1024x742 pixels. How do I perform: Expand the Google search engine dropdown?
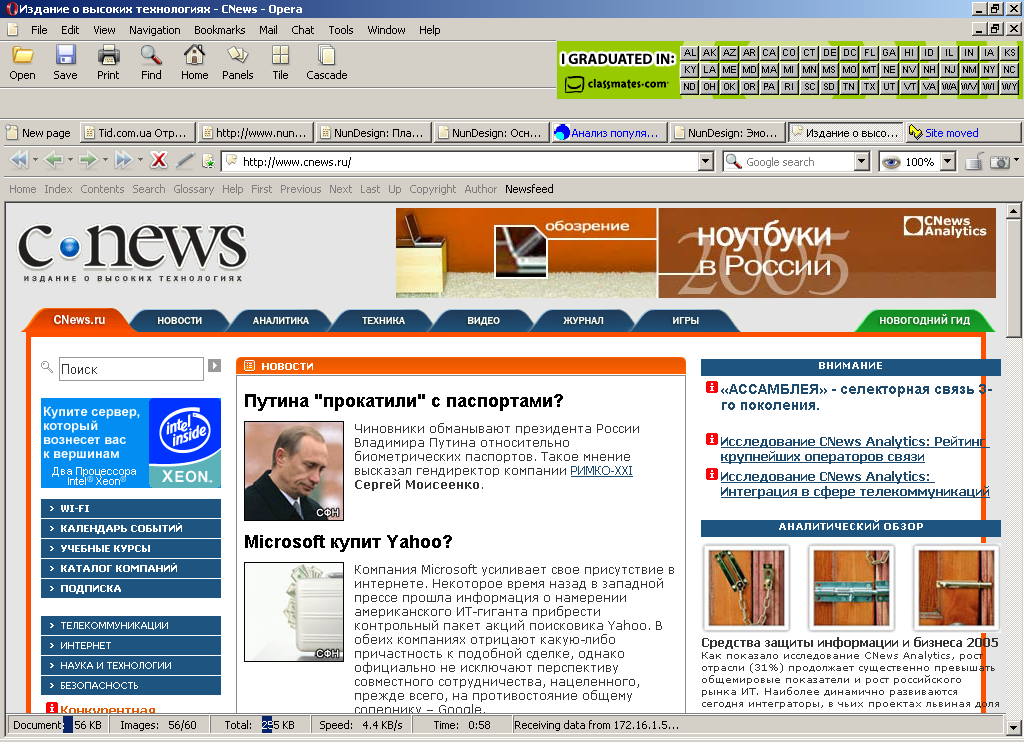click(x=862, y=161)
